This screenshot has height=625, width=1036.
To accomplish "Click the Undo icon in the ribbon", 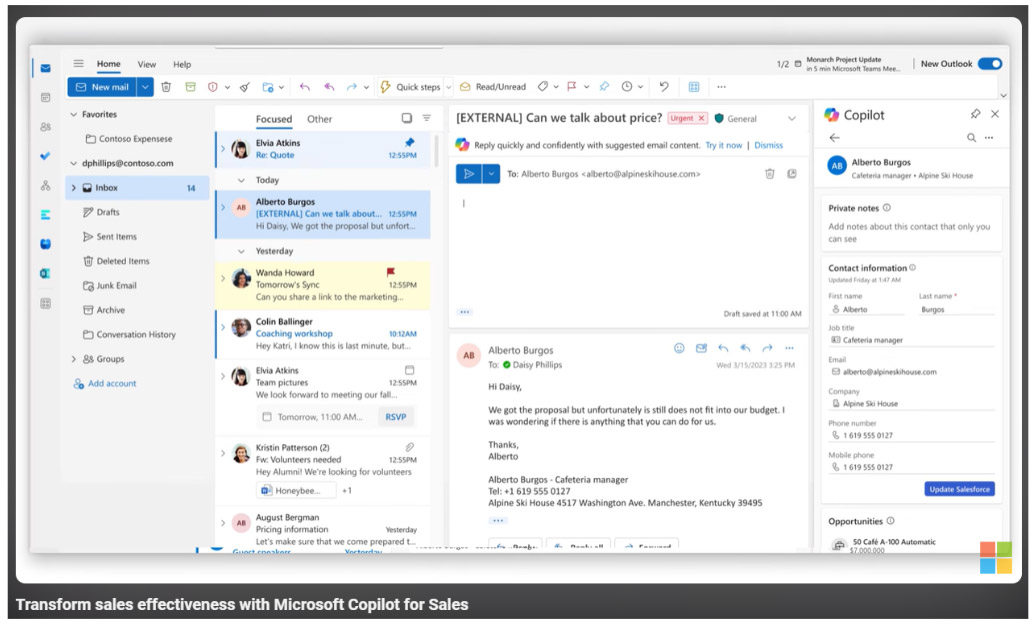I will (664, 87).
